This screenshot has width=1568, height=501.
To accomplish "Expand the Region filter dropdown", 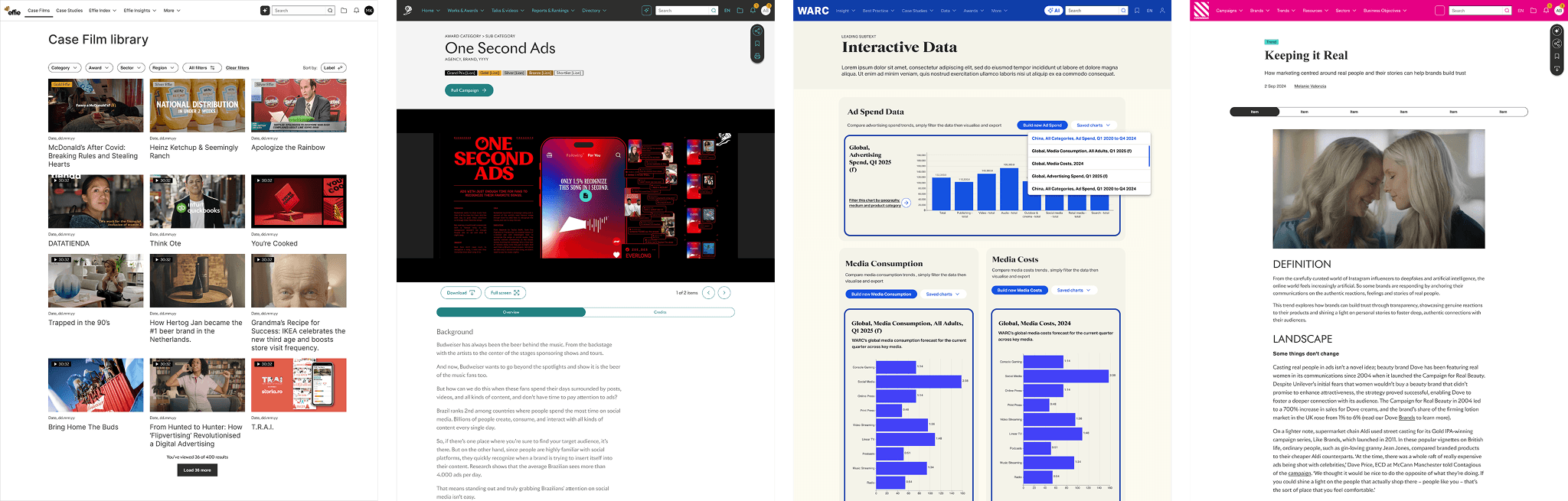I will click(163, 67).
